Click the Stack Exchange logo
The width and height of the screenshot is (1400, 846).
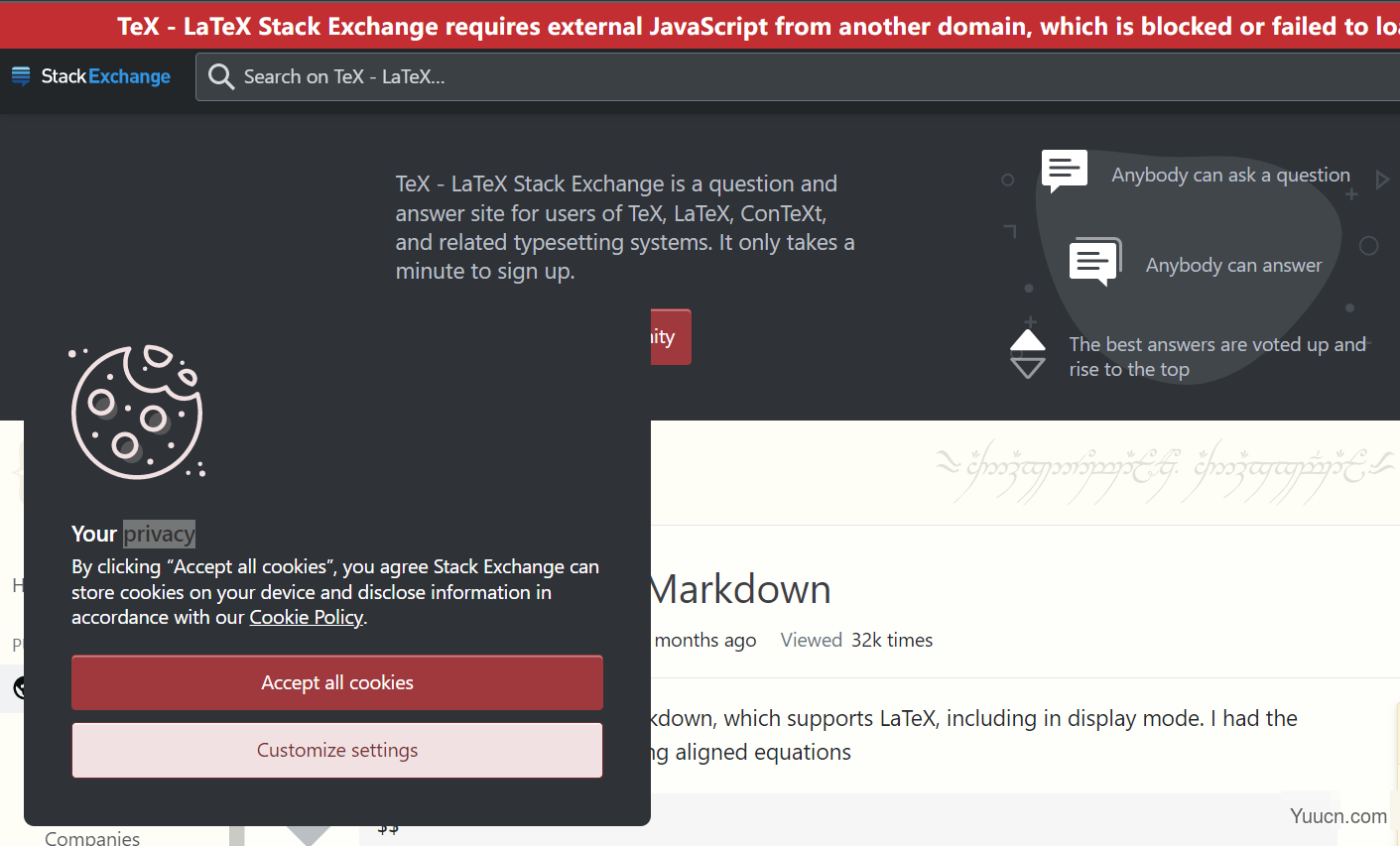pyautogui.click(x=90, y=76)
